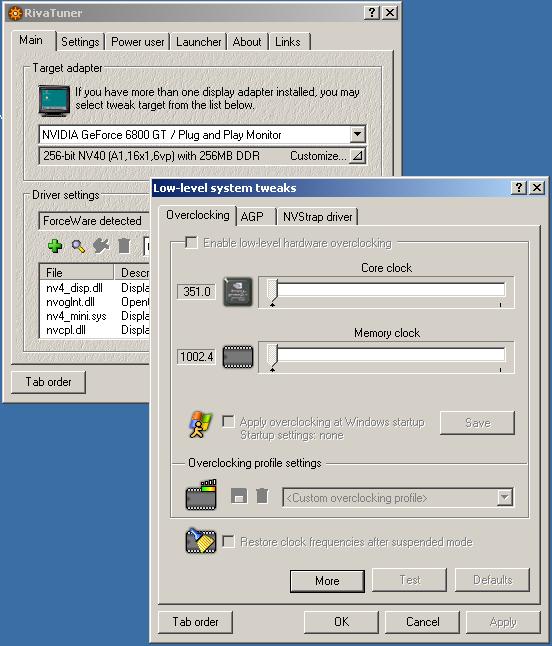Click the Cancel button
The height and width of the screenshot is (646, 552).
pos(422,622)
